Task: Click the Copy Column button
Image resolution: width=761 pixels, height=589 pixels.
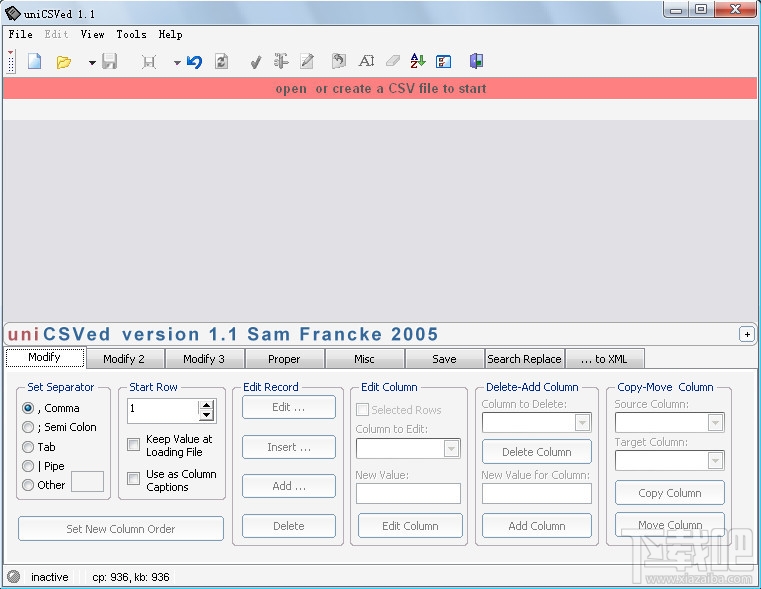Action: 670,493
